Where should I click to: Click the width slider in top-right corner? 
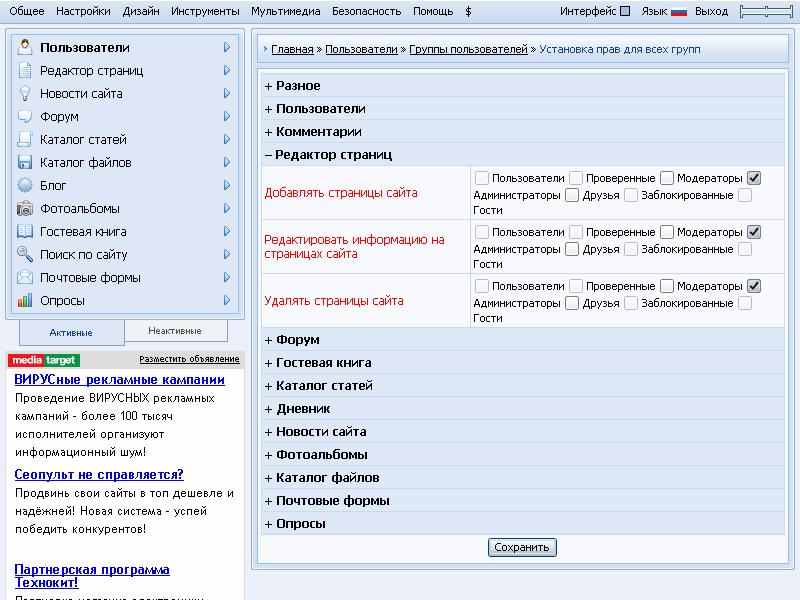point(766,11)
